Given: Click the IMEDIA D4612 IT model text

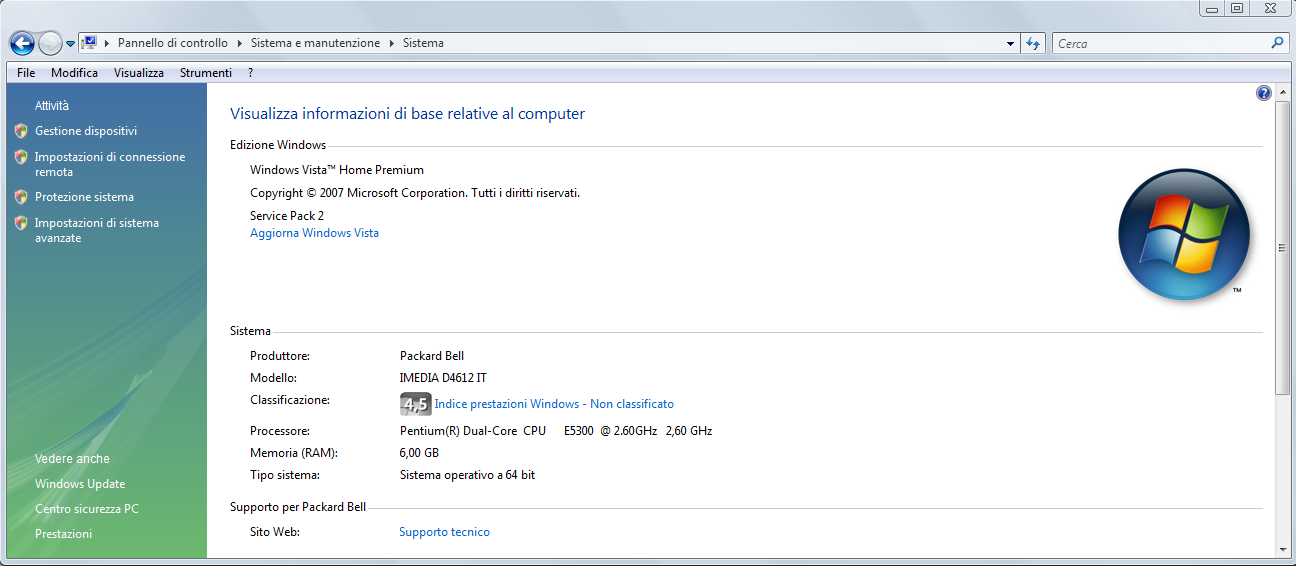Looking at the screenshot, I should pos(443,378).
